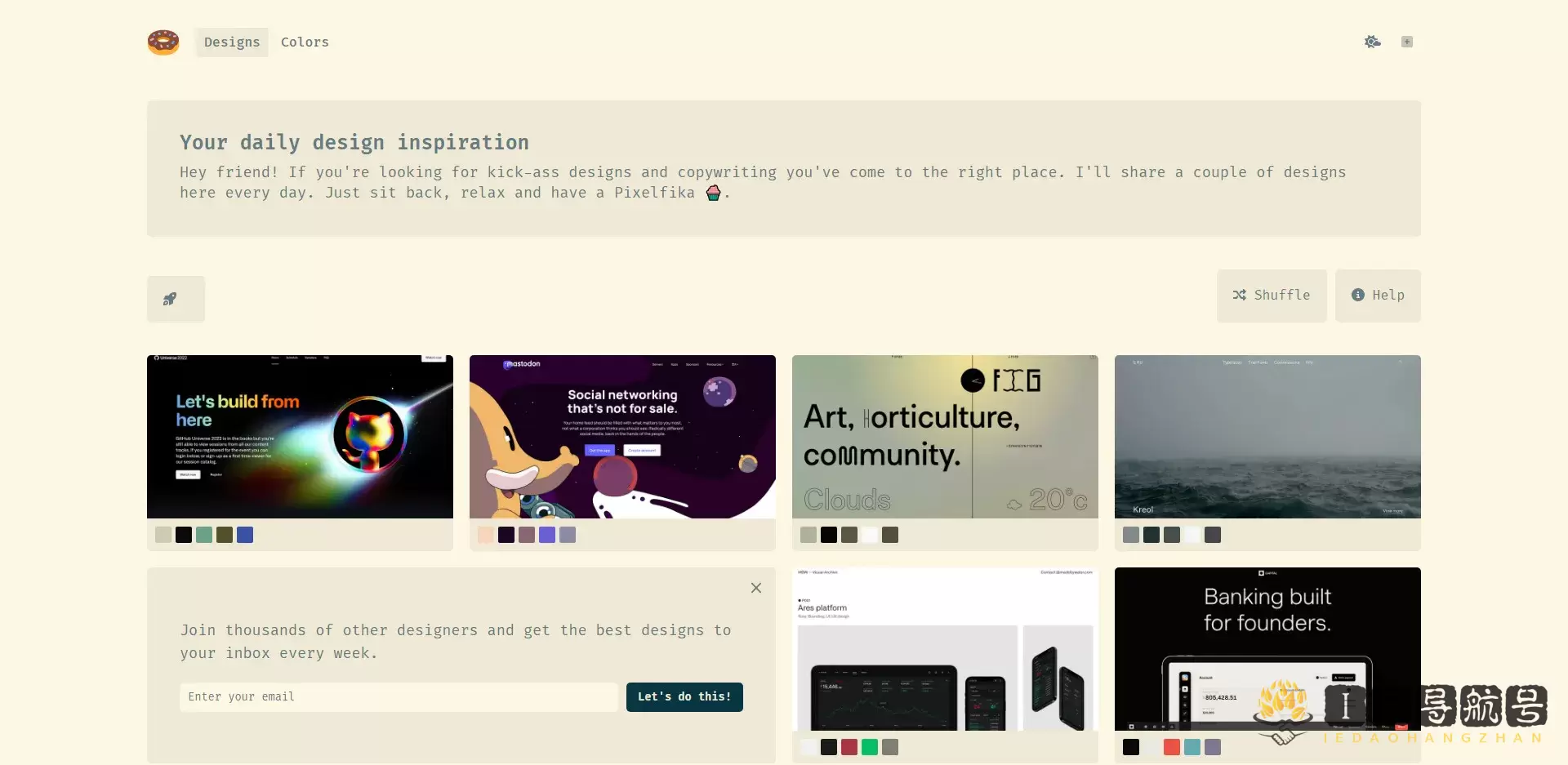Open the Art, Horticulture, community design
The height and width of the screenshot is (765, 1568).
pos(945,437)
